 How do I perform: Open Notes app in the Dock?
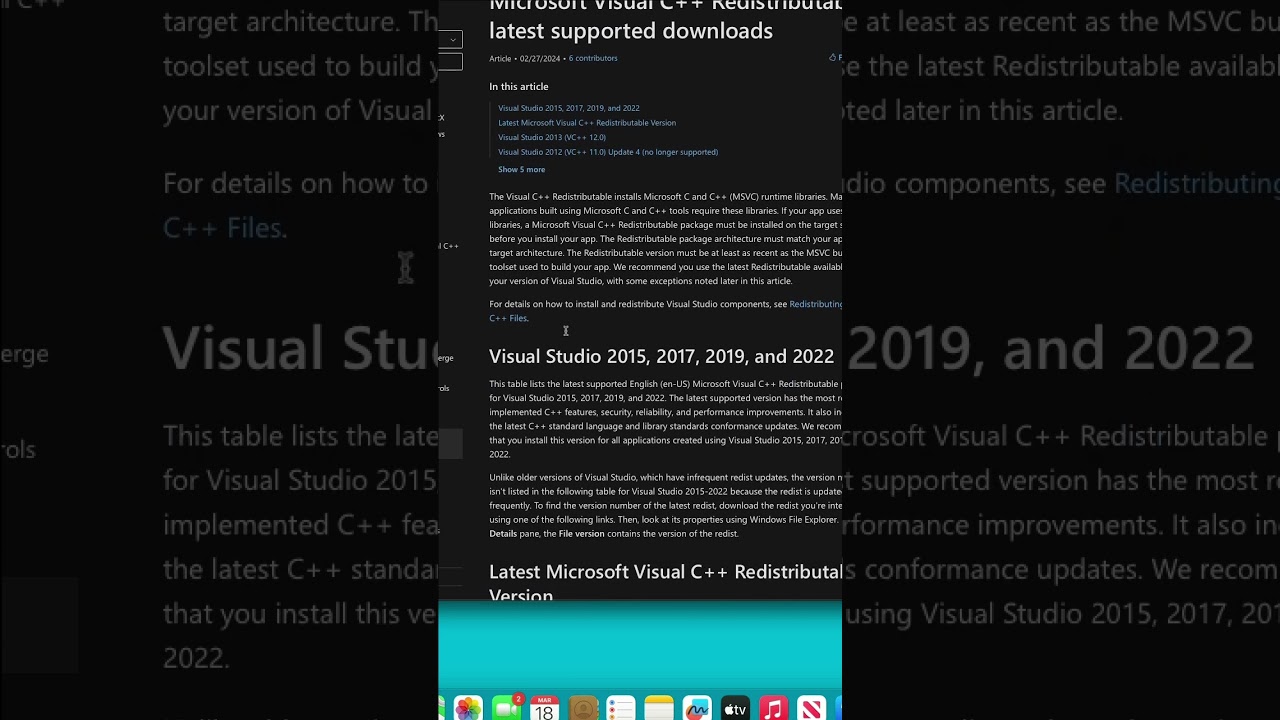[659, 709]
